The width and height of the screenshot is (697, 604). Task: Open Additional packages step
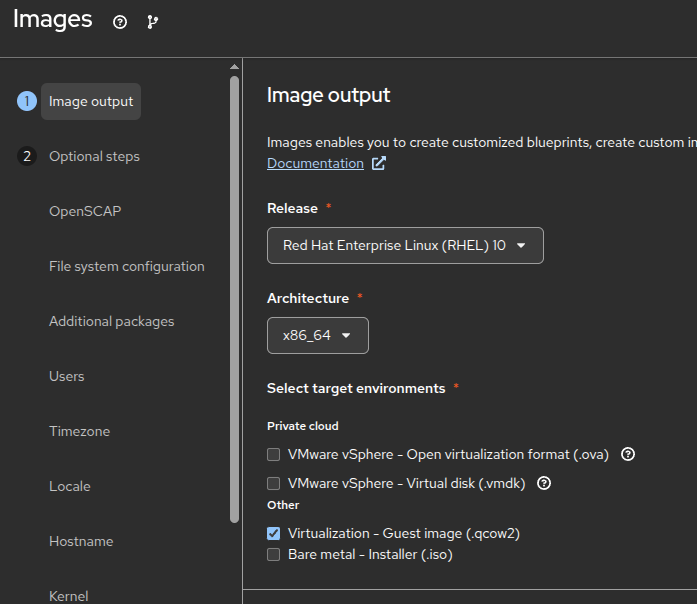coord(111,321)
